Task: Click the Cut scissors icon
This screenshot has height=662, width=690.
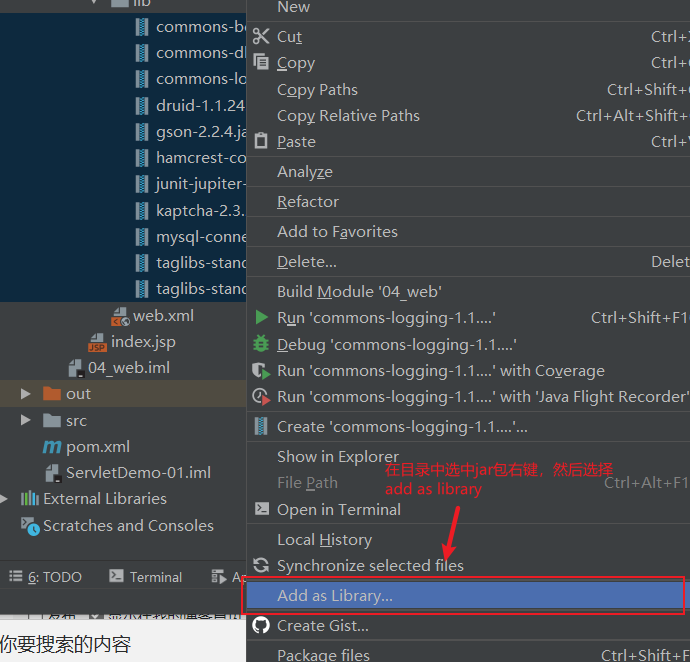Action: tap(261, 36)
